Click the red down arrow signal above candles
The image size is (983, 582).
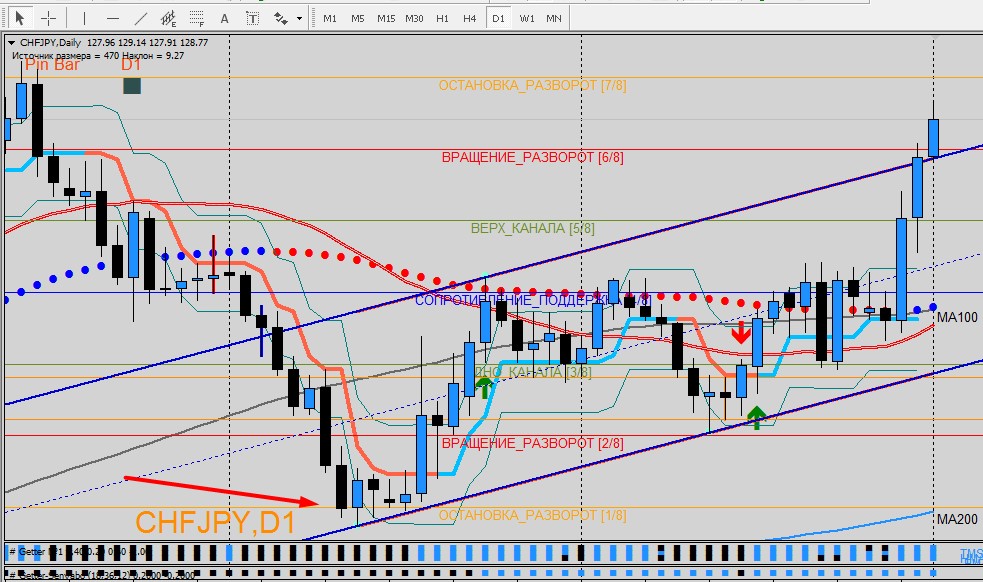(x=741, y=332)
